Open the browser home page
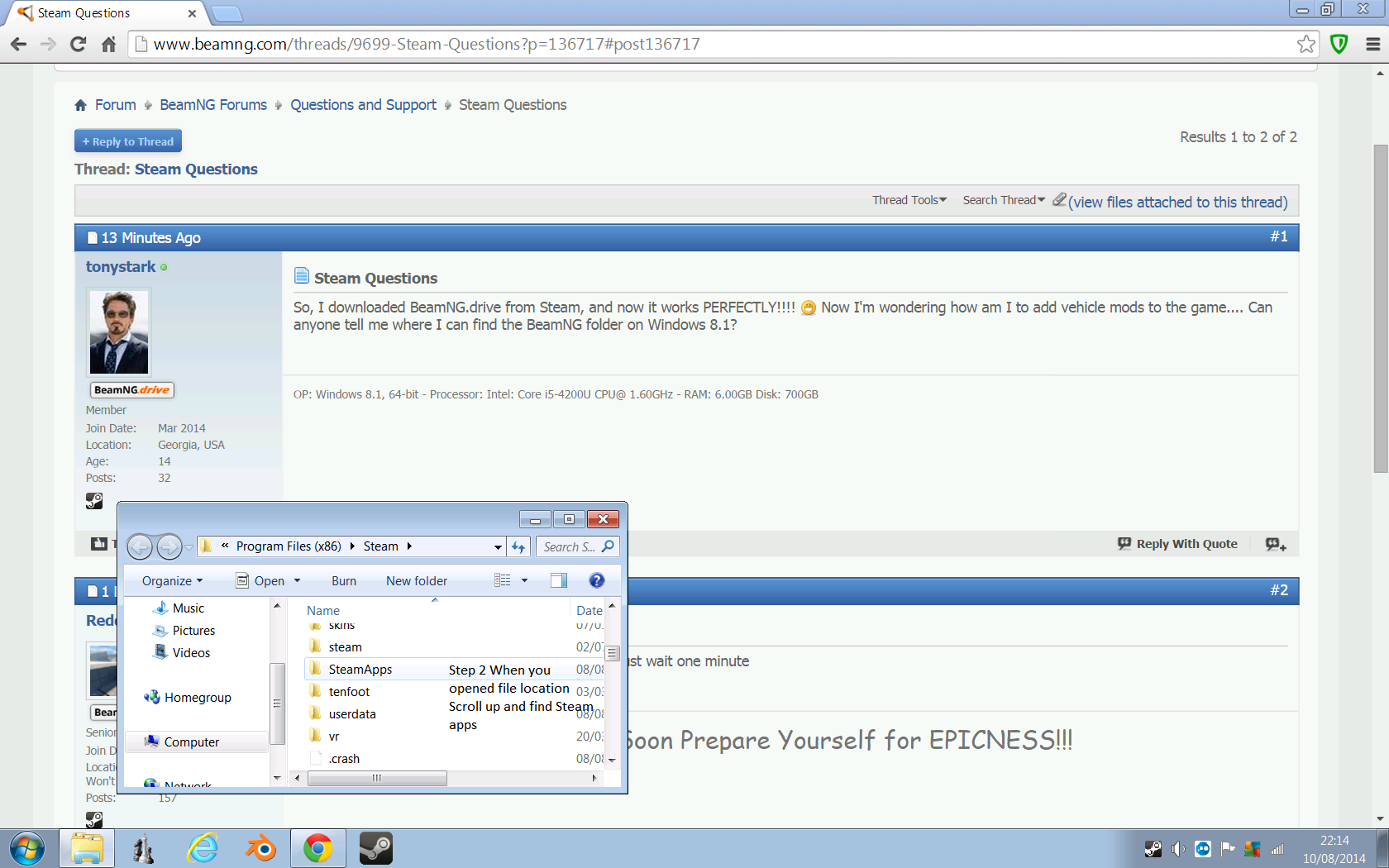The image size is (1389, 868). click(108, 45)
